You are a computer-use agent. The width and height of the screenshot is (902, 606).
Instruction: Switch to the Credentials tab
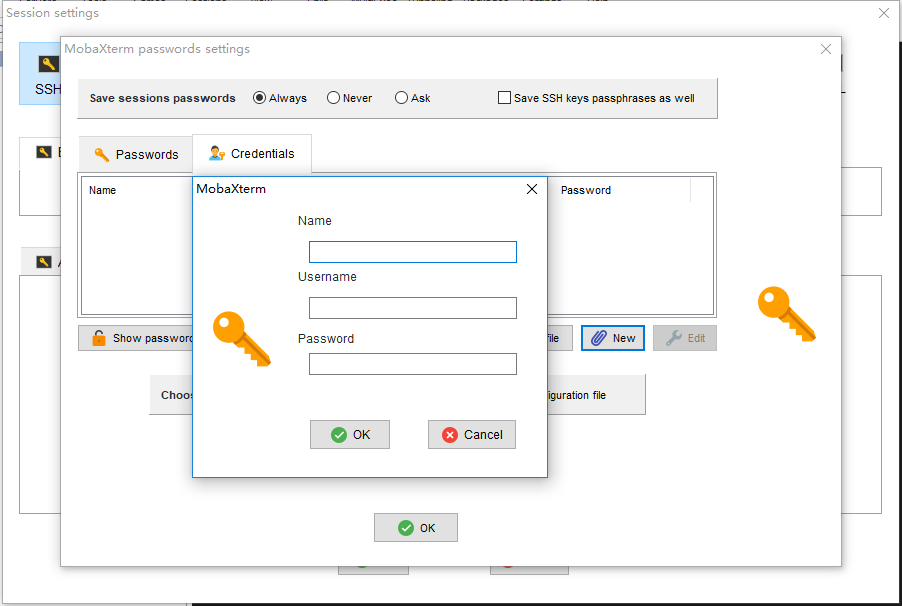[x=252, y=154]
